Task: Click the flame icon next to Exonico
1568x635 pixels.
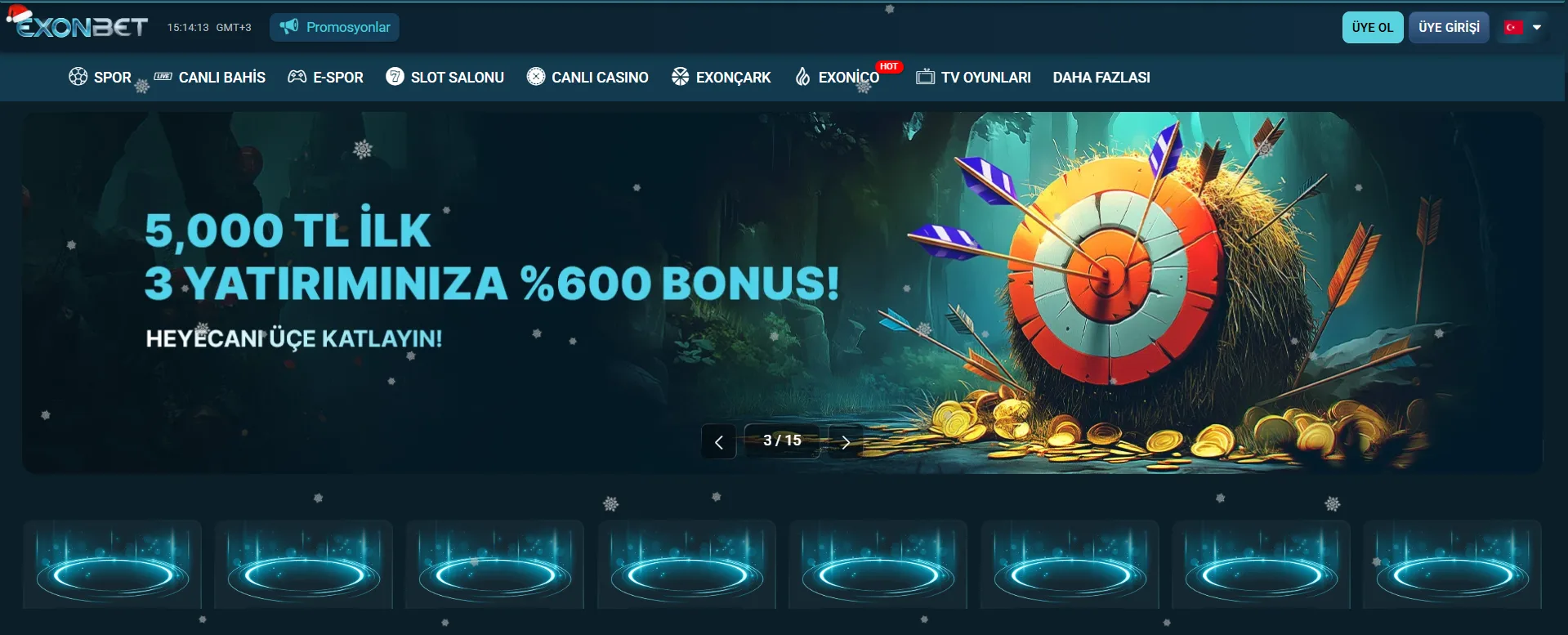Action: pyautogui.click(x=802, y=77)
